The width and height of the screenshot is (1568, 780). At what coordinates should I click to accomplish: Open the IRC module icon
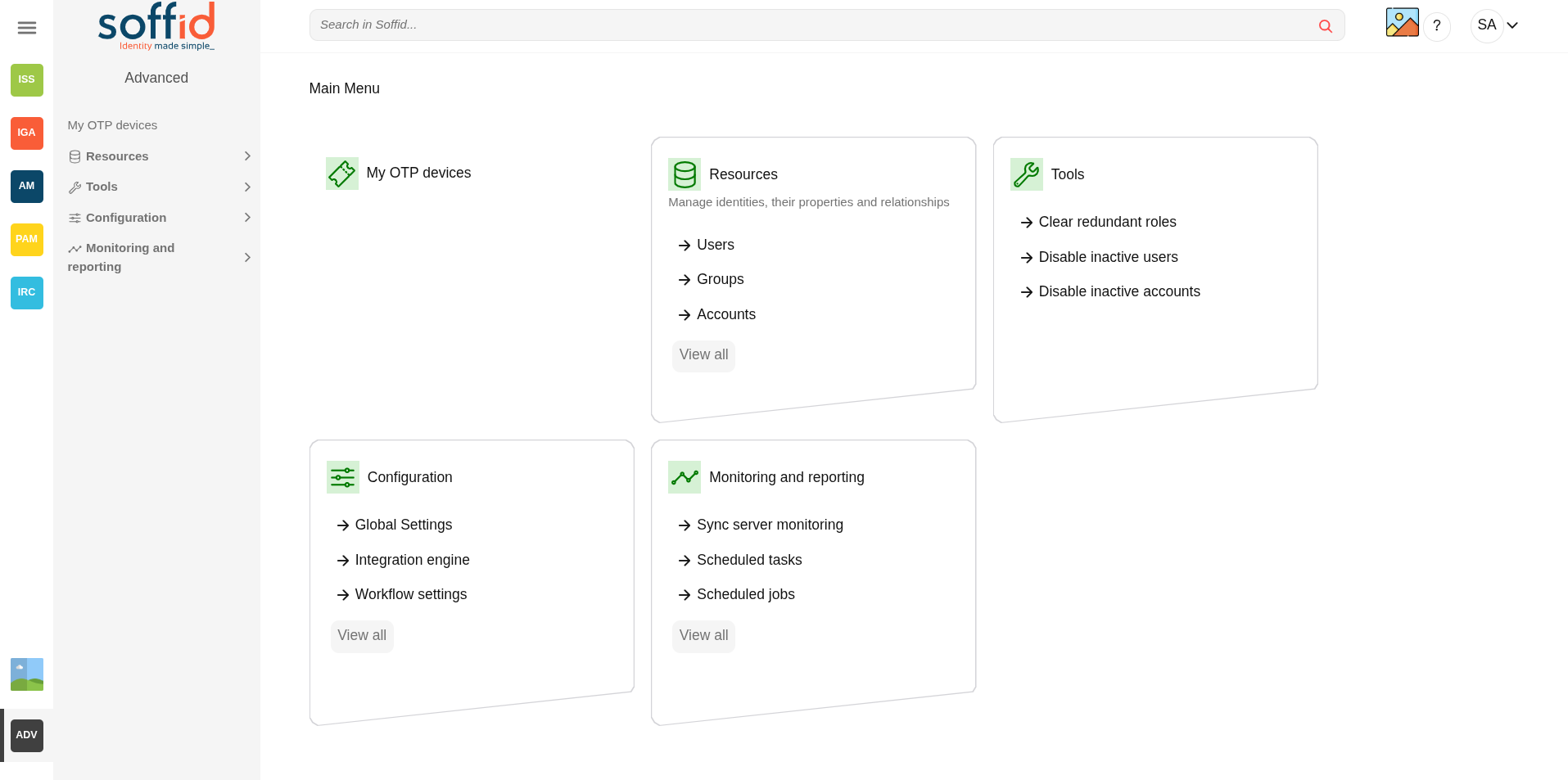(x=27, y=292)
